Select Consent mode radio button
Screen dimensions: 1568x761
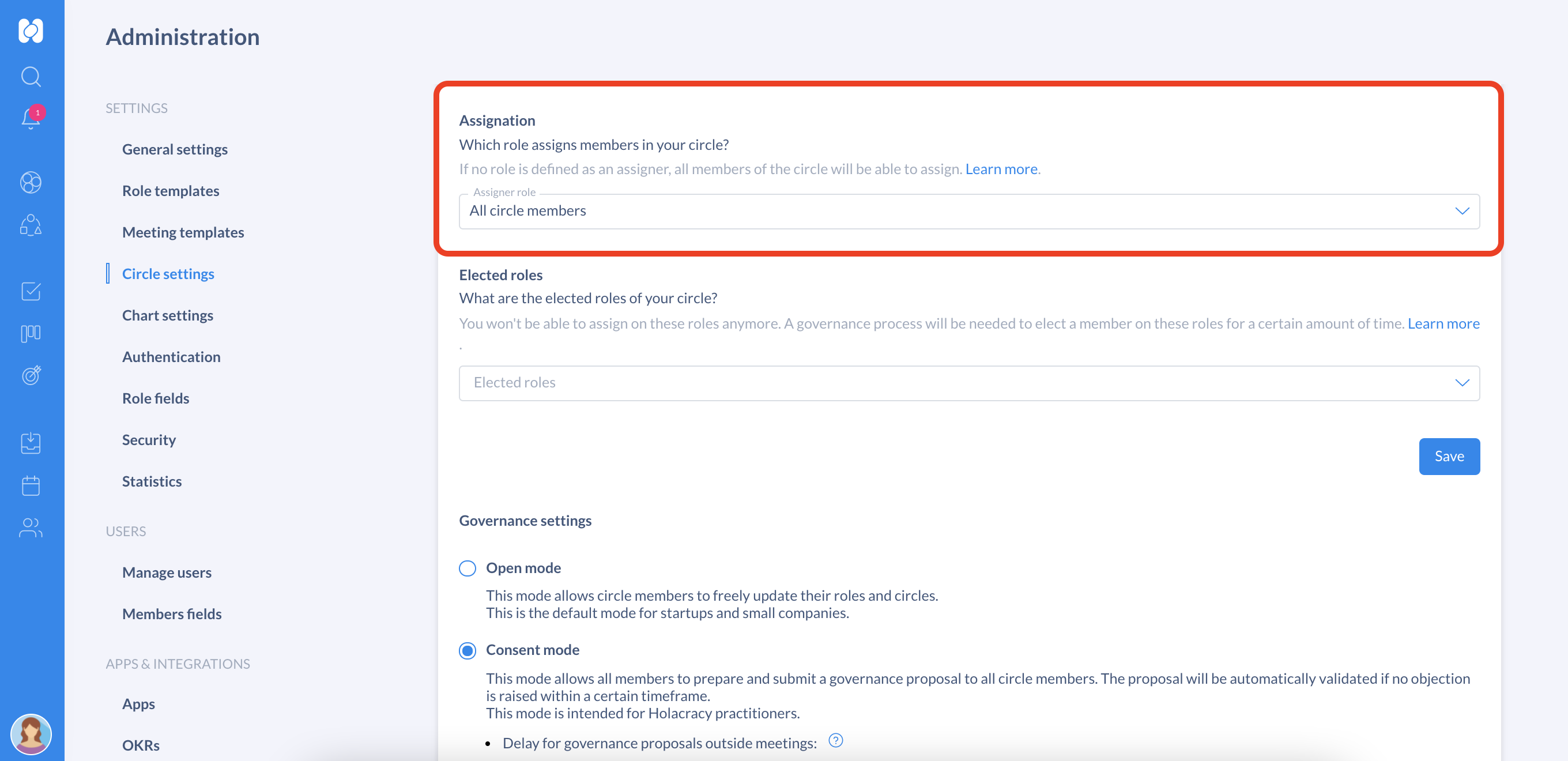click(x=468, y=651)
